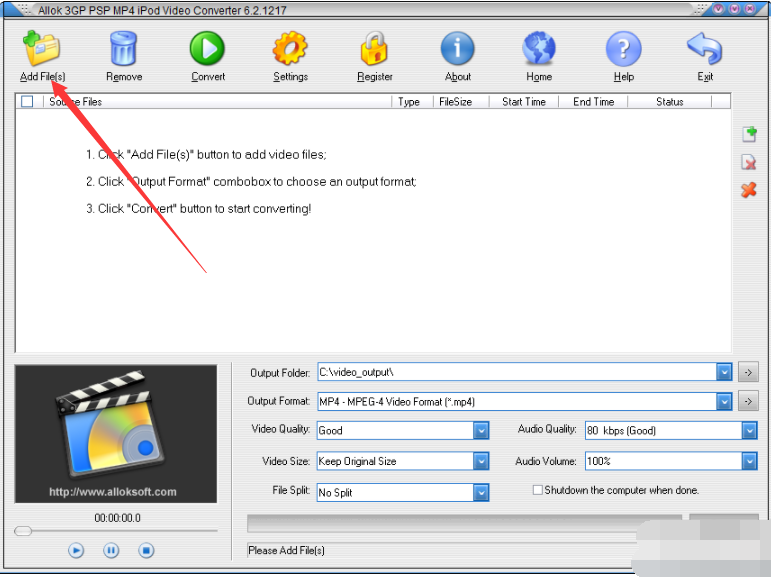Click the http://www.alloksoft.com link
Viewport: 771px width, 577px height.
(x=113, y=491)
